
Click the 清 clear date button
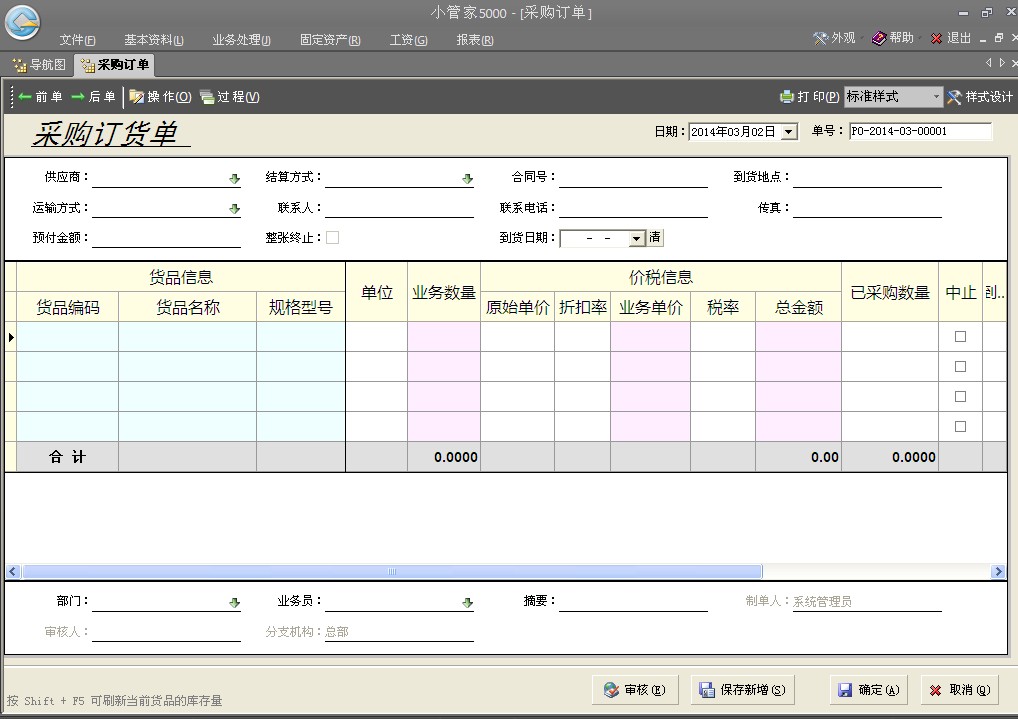[655, 238]
